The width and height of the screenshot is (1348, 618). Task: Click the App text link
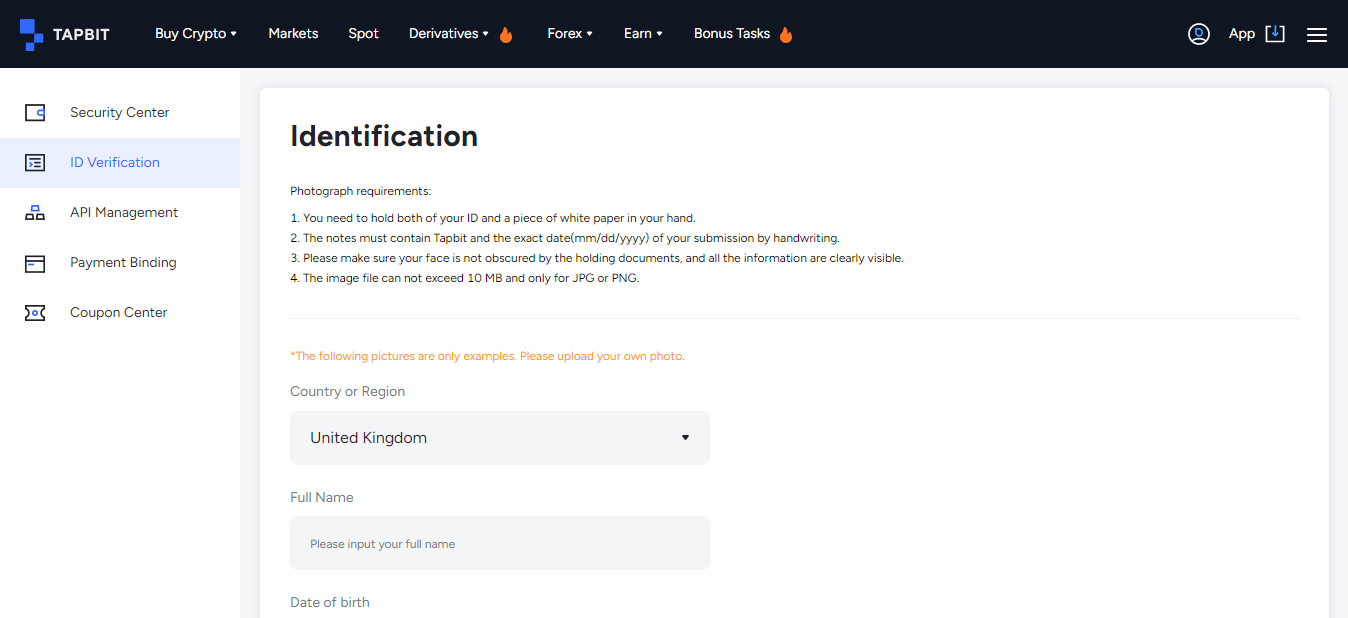point(1242,34)
